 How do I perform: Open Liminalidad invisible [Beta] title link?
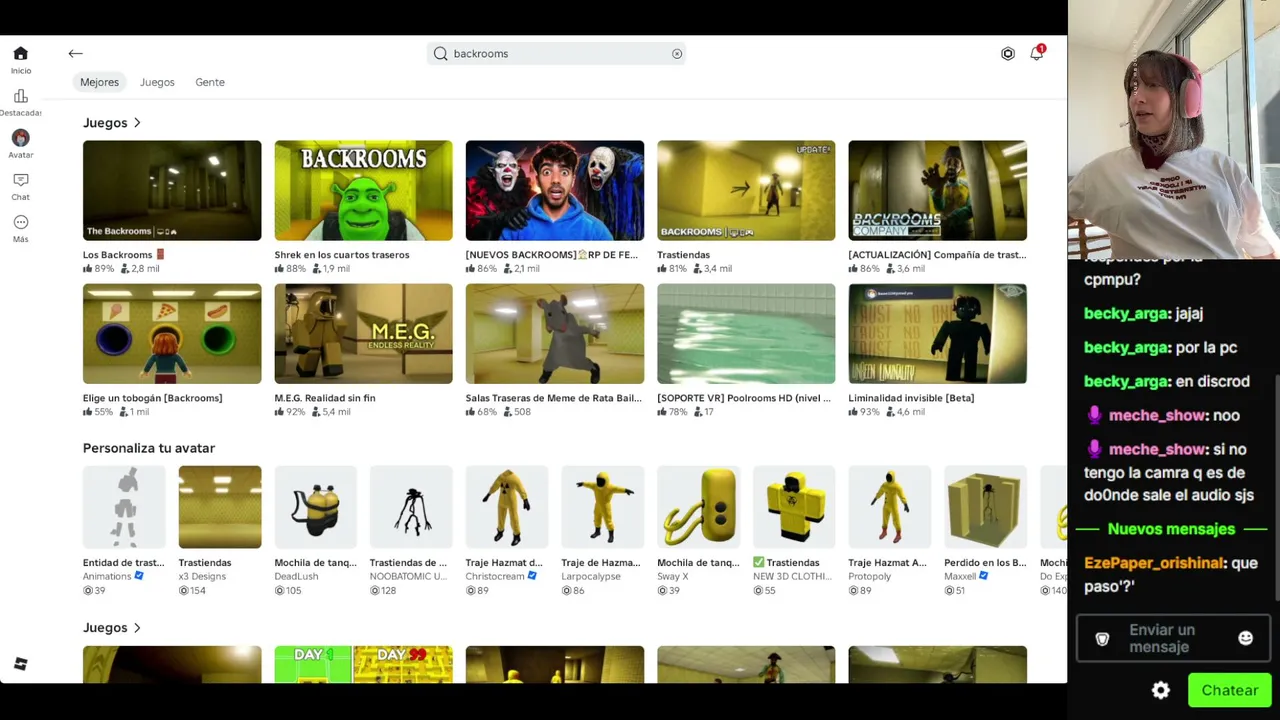(x=911, y=398)
